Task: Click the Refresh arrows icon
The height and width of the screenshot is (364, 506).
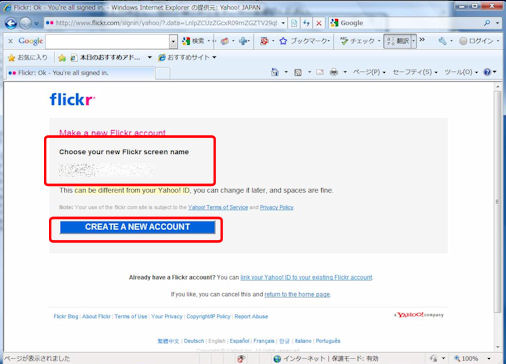Action: (306, 23)
